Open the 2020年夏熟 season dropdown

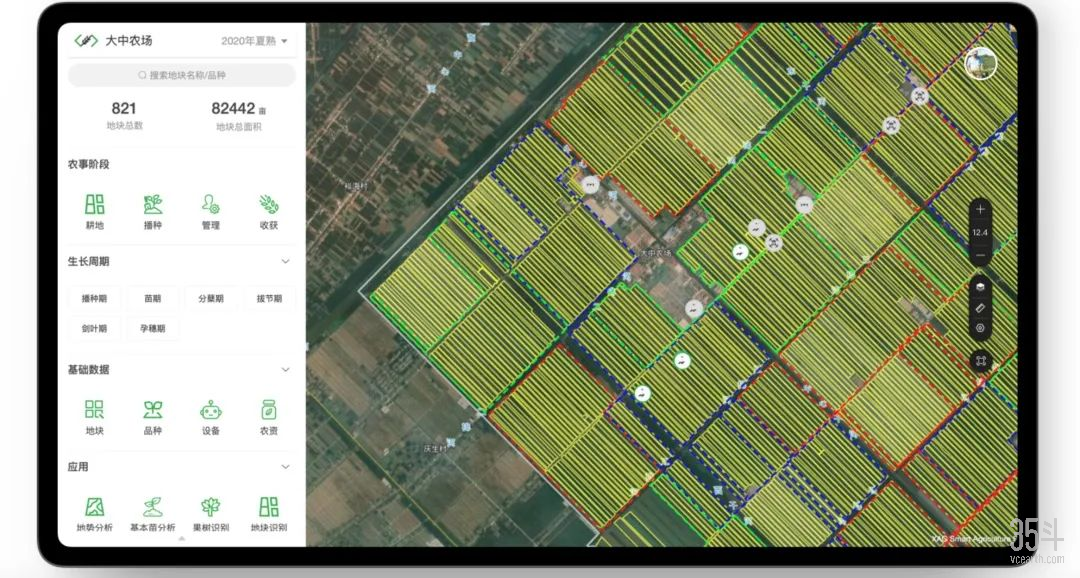[x=253, y=41]
